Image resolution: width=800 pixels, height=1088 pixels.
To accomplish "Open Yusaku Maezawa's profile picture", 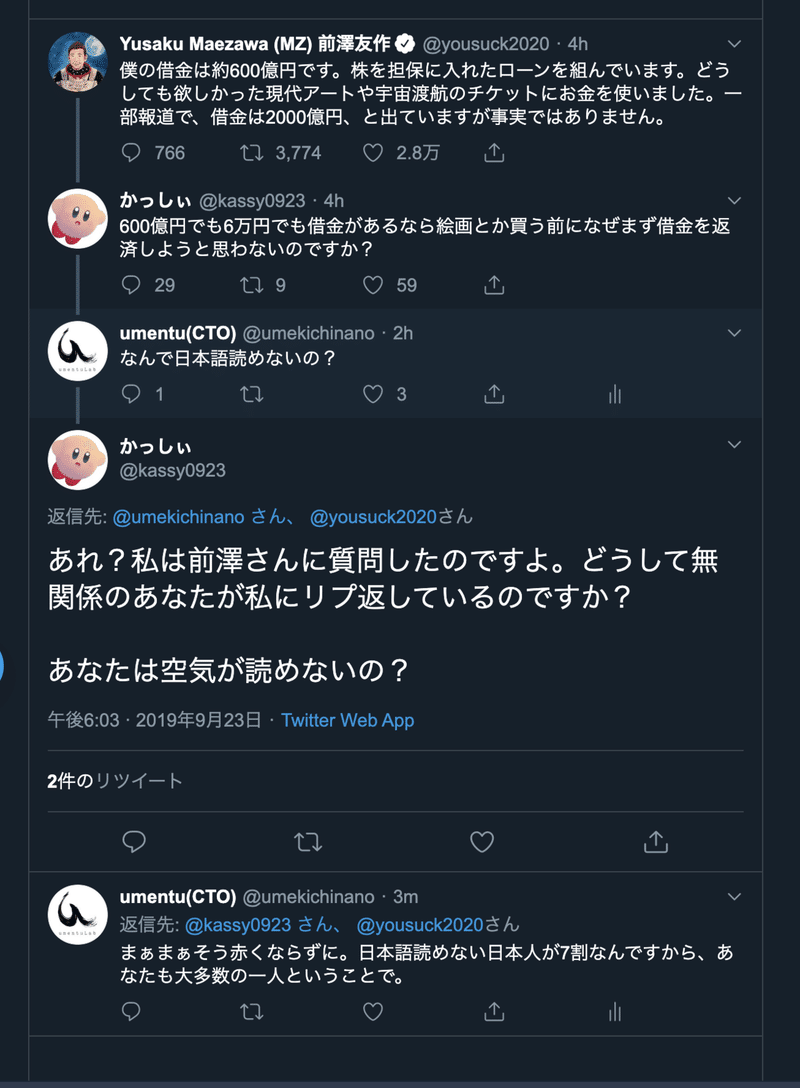I will [x=78, y=62].
